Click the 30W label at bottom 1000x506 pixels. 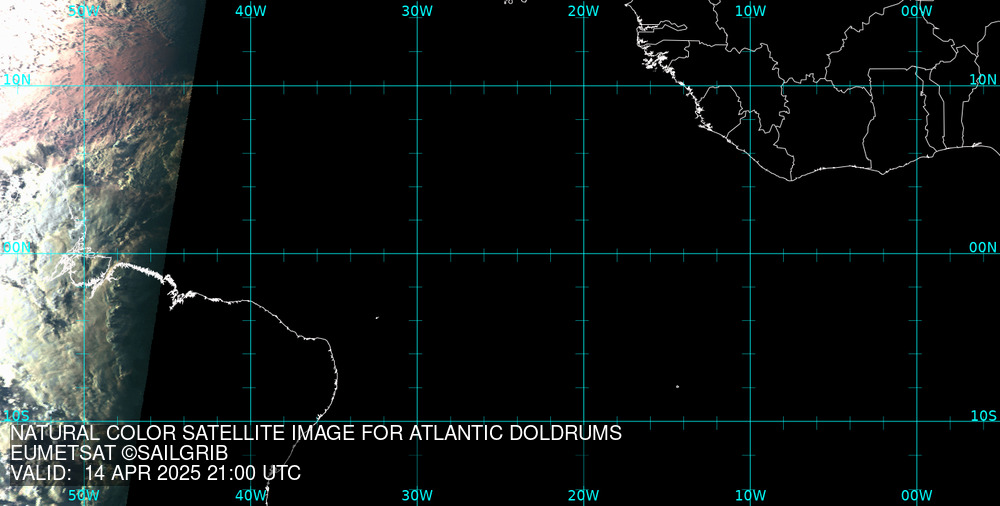(x=418, y=495)
